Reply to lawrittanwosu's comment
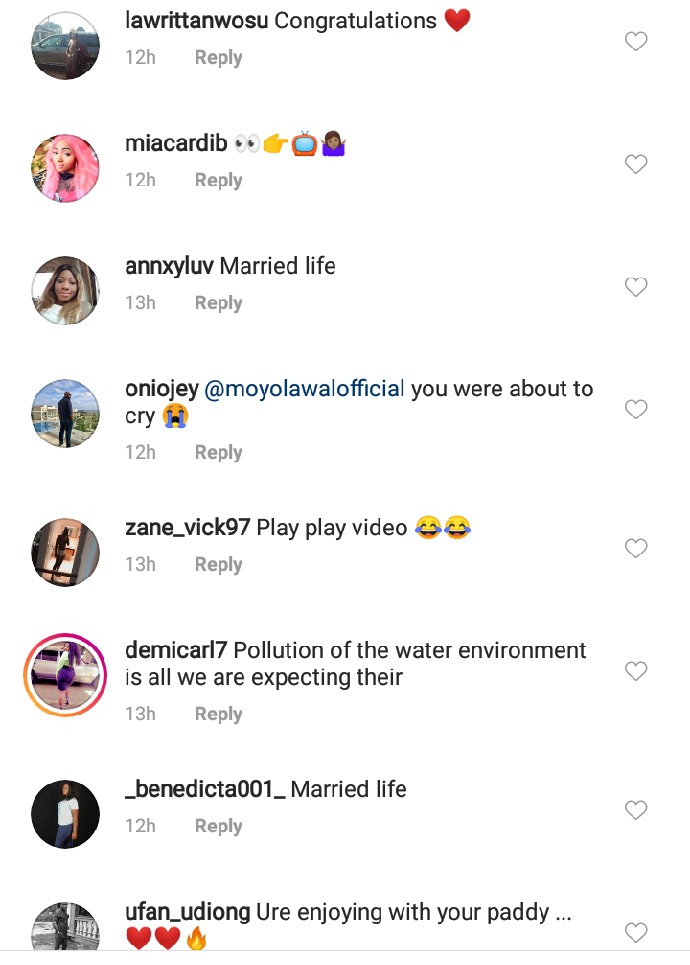 pyautogui.click(x=218, y=58)
